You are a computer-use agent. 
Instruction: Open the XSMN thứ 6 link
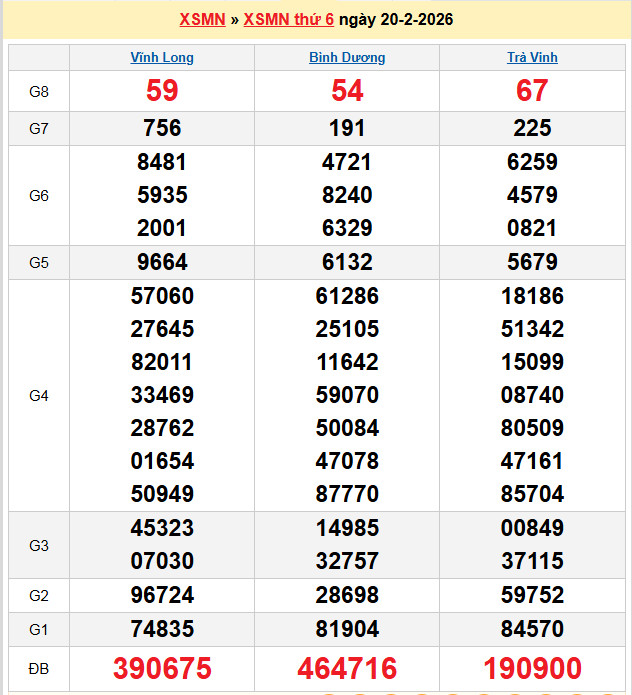coord(289,20)
